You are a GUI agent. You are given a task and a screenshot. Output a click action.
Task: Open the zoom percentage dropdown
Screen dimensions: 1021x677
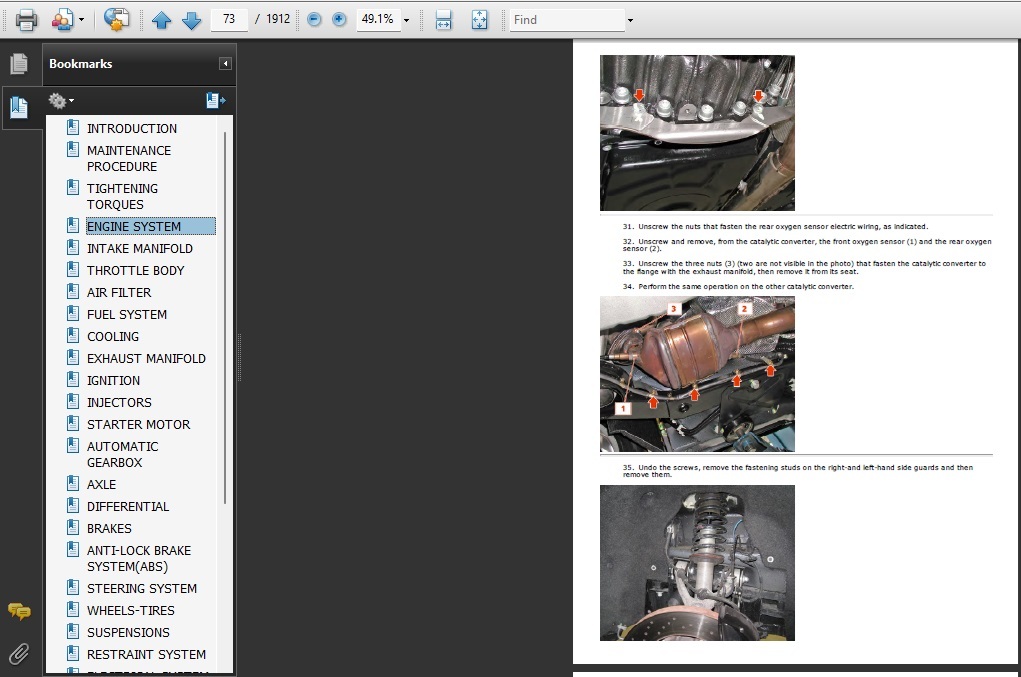[x=406, y=20]
